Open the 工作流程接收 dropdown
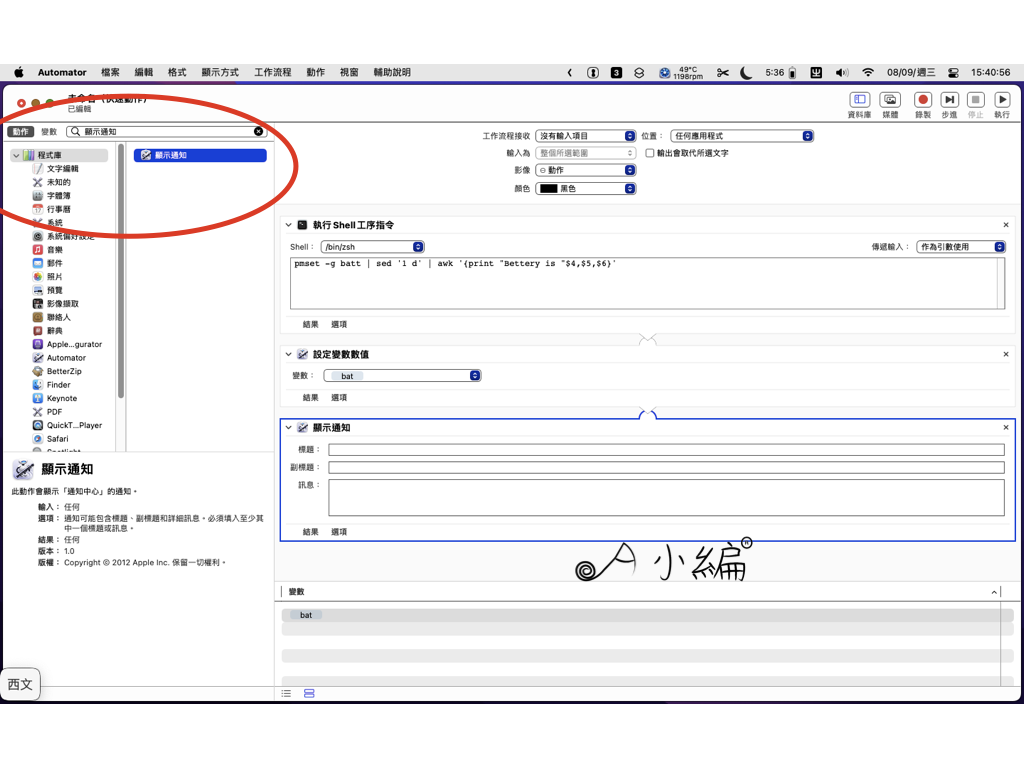This screenshot has width=1024, height=768. [x=585, y=136]
